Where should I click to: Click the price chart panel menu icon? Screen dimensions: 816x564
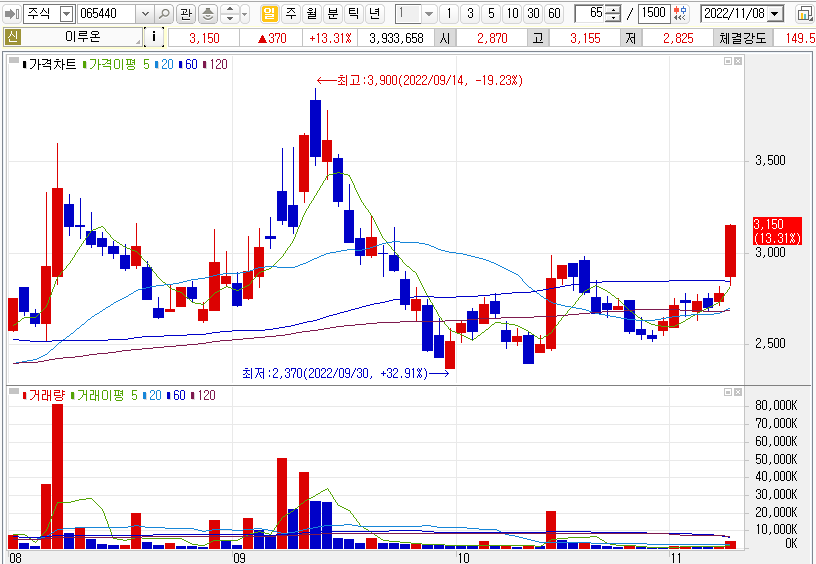point(16,60)
